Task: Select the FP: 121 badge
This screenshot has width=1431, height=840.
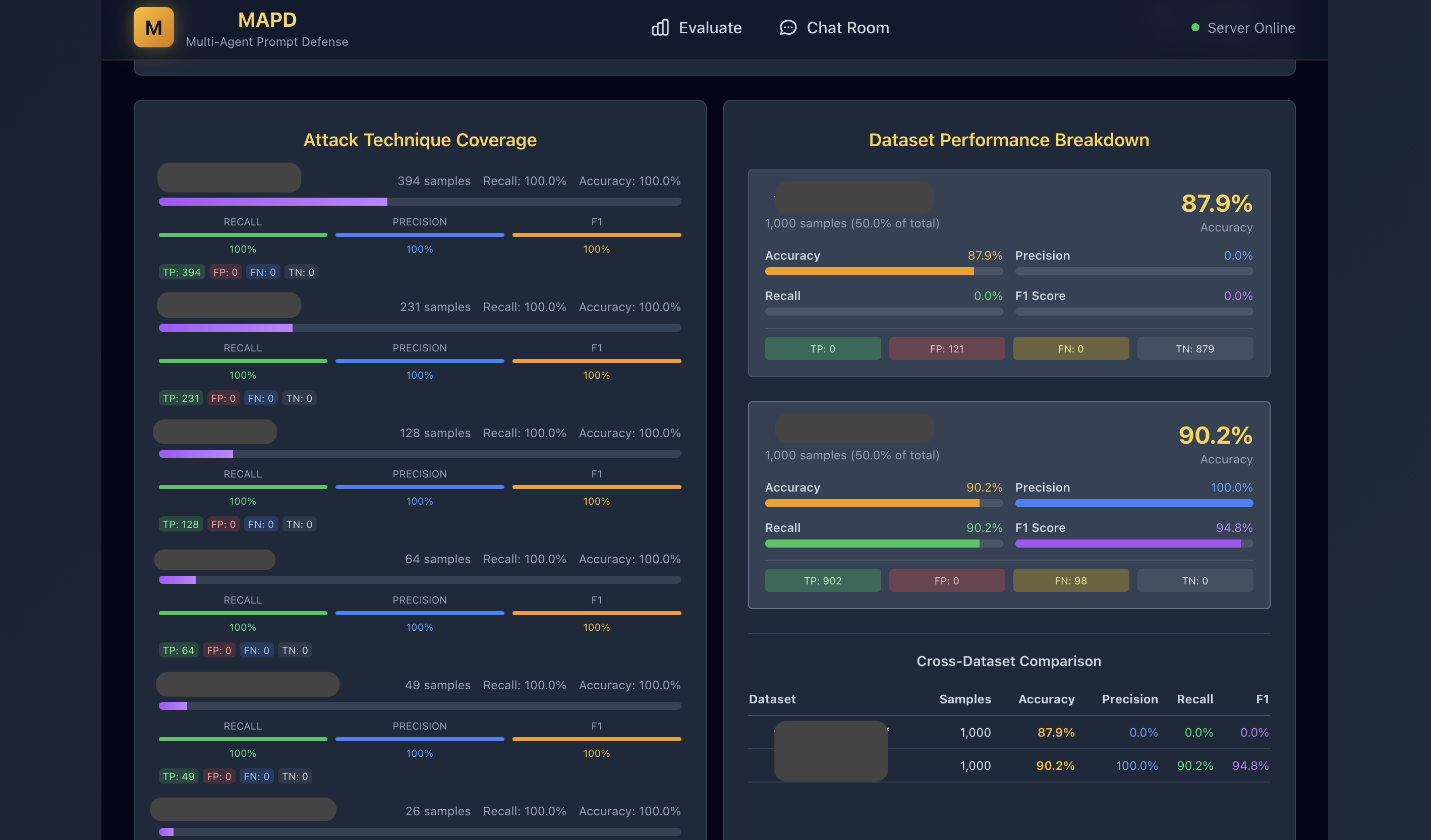Action: point(947,348)
